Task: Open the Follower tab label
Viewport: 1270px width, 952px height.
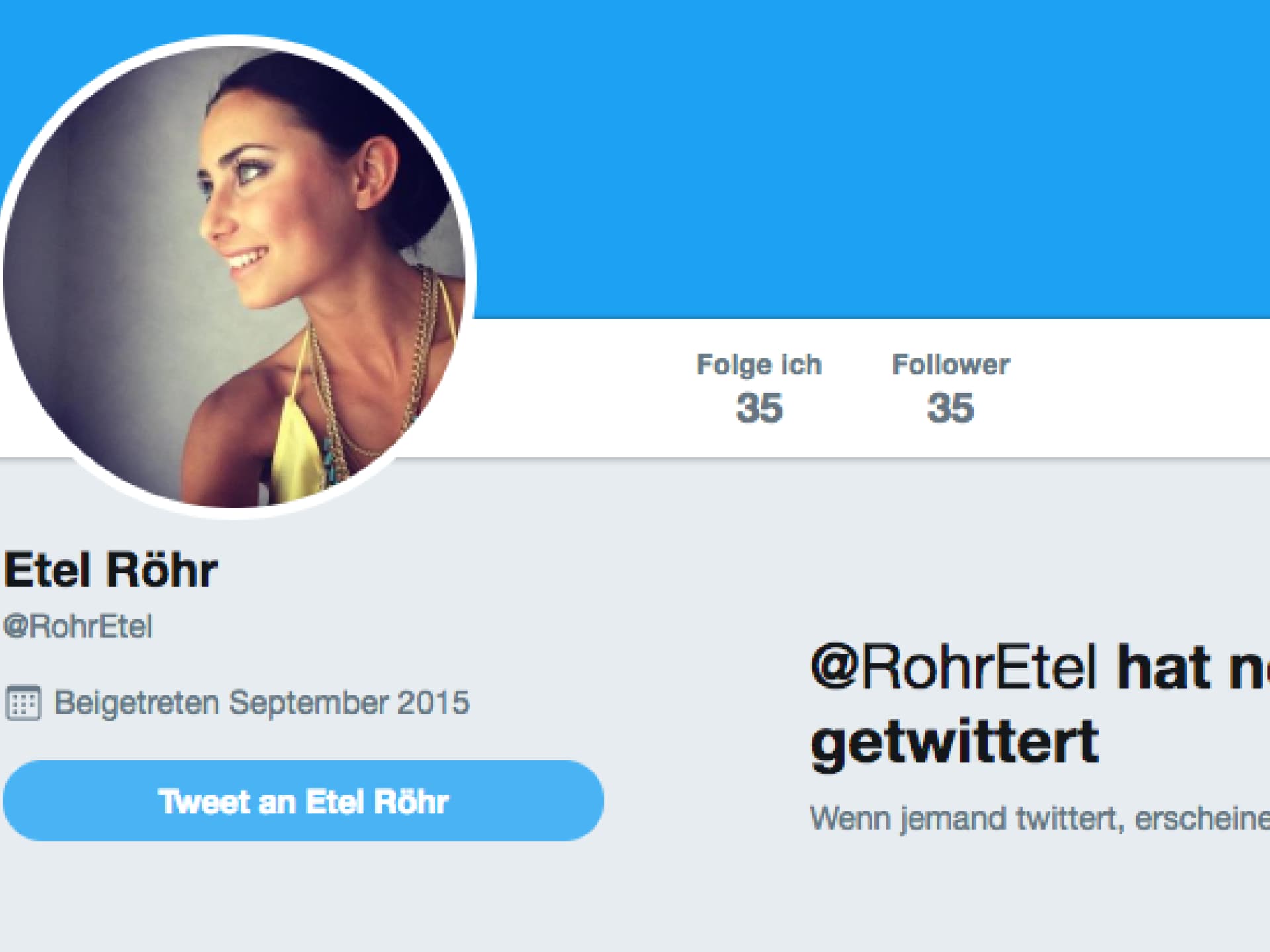Action: pos(951,365)
